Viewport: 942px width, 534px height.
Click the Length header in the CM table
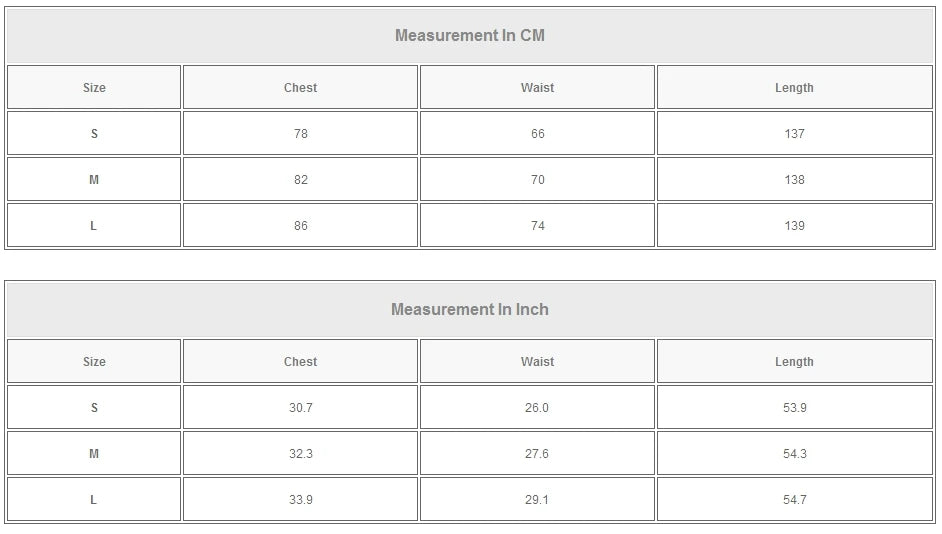(794, 88)
